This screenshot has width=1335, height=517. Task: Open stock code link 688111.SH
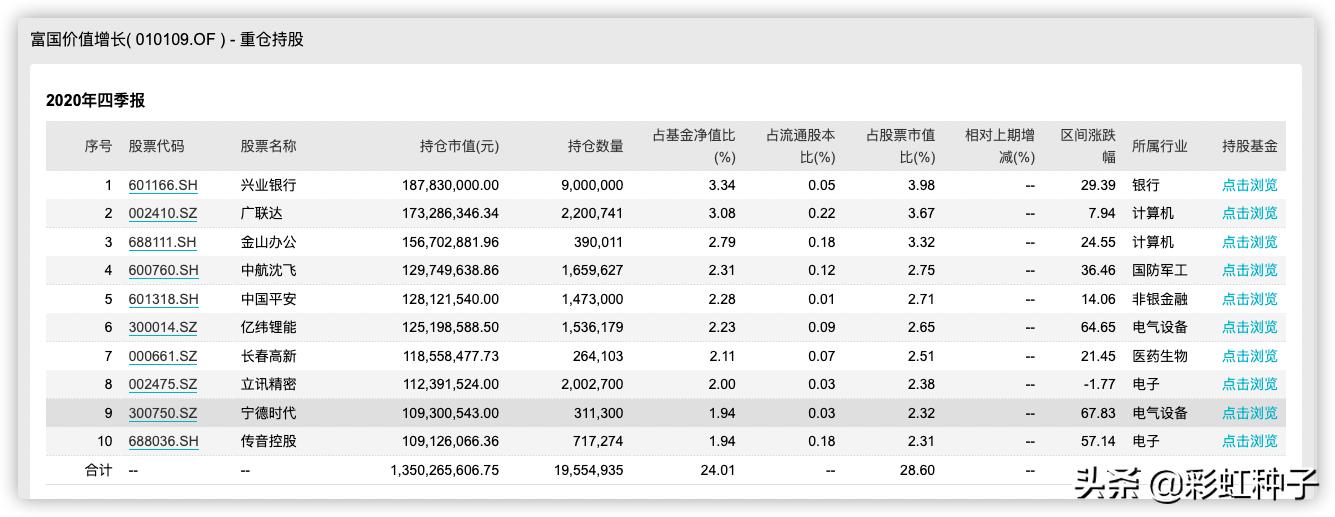(x=163, y=242)
